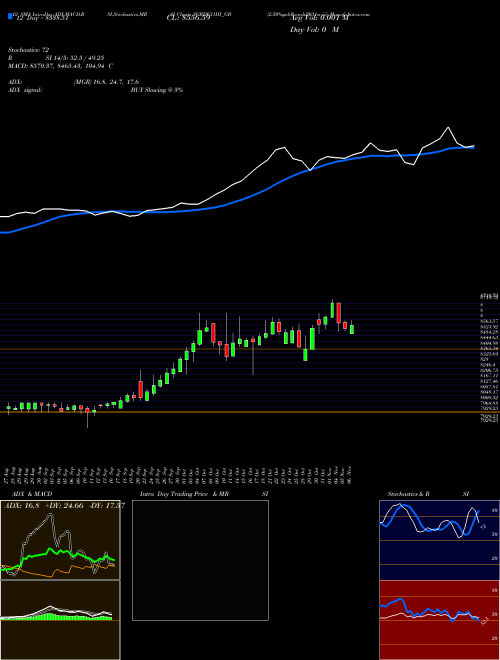Click the blue 12 Day SMA legend square
Image resolution: width=500 pixels, height=660 pixels.
(x=10, y=16)
